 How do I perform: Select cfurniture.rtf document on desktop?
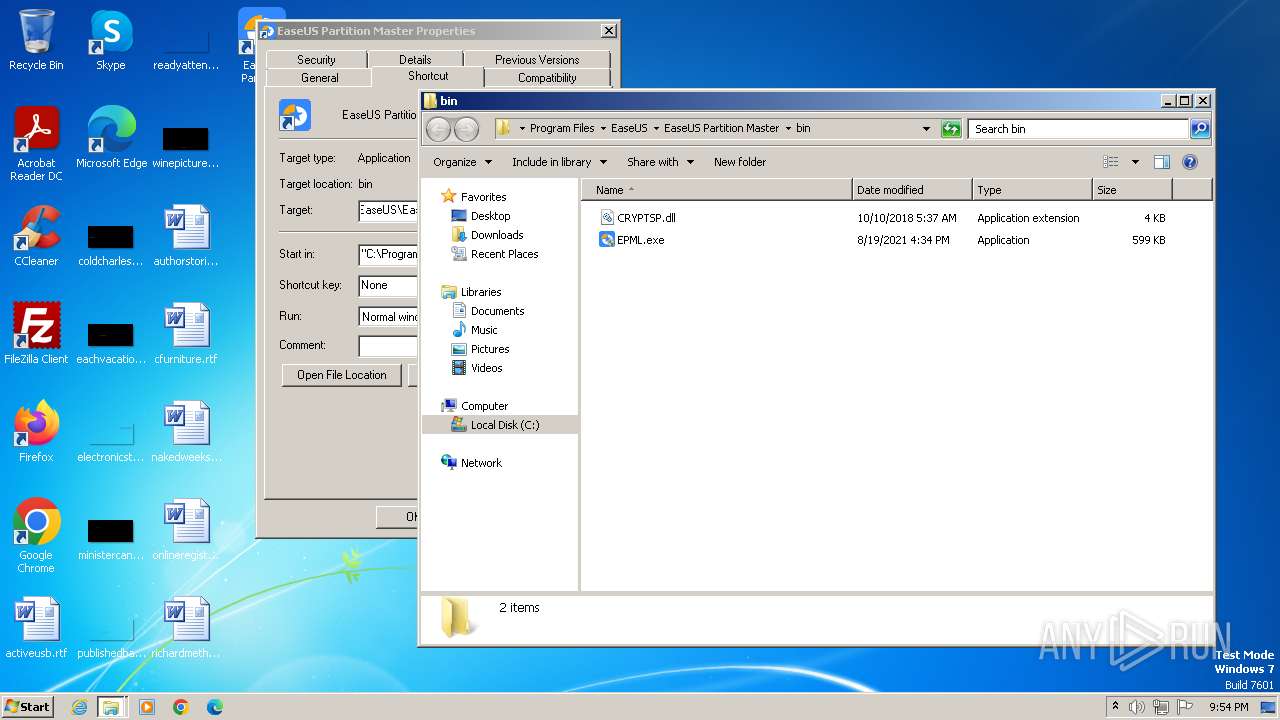(186, 334)
